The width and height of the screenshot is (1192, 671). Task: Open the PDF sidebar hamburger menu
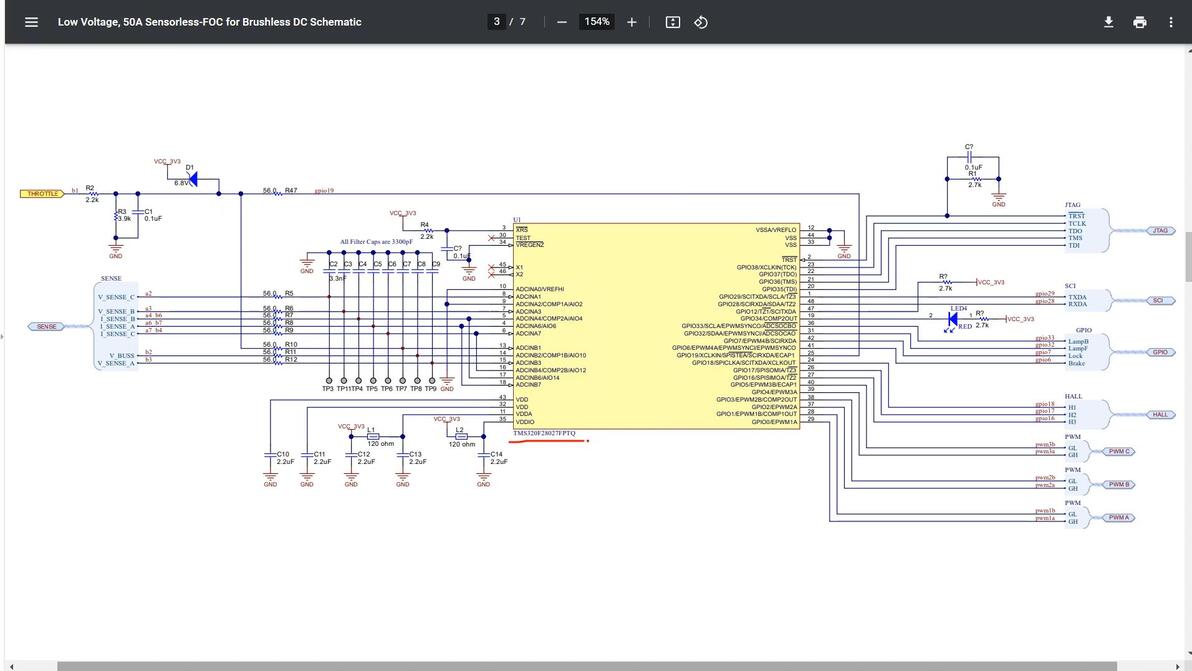[31, 22]
